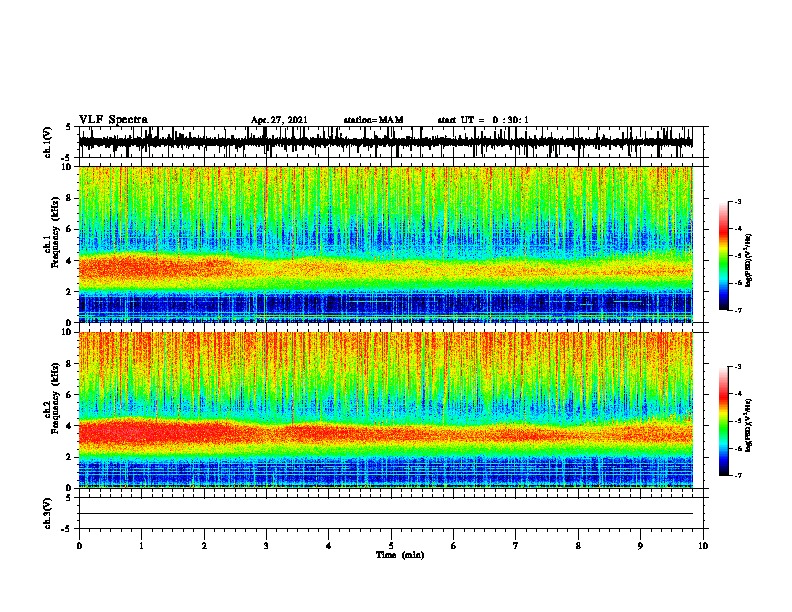Select the ch.1 voltage waveform trace
The height and width of the screenshot is (612, 792).
tap(385, 142)
